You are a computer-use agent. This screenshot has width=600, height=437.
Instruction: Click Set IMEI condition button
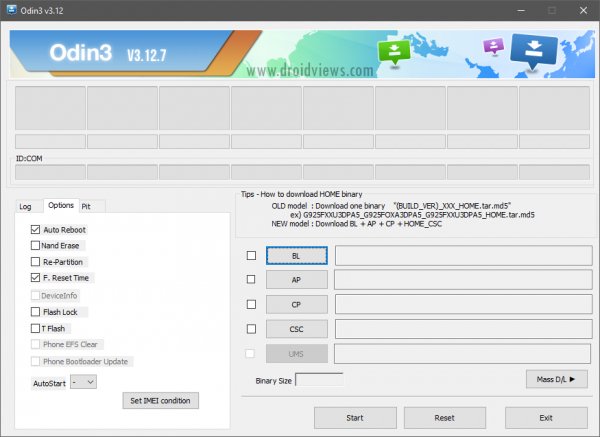click(x=161, y=401)
